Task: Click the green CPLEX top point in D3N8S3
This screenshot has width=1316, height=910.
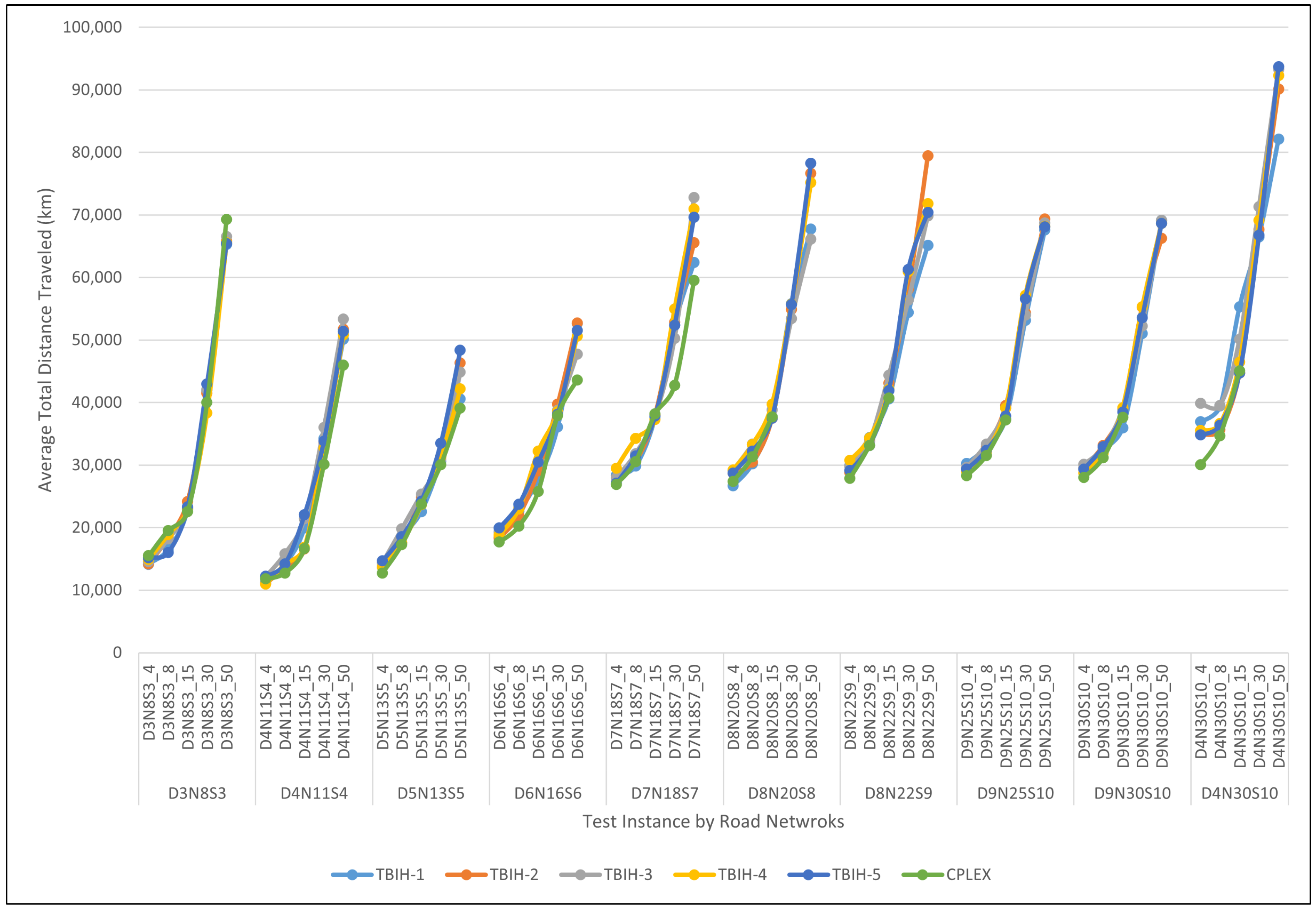Action: pos(226,220)
